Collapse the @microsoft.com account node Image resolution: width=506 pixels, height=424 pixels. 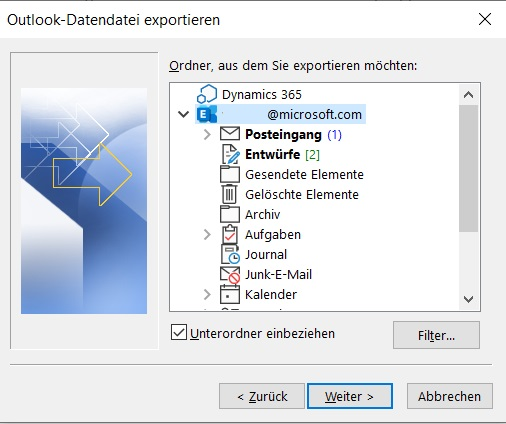(x=183, y=115)
